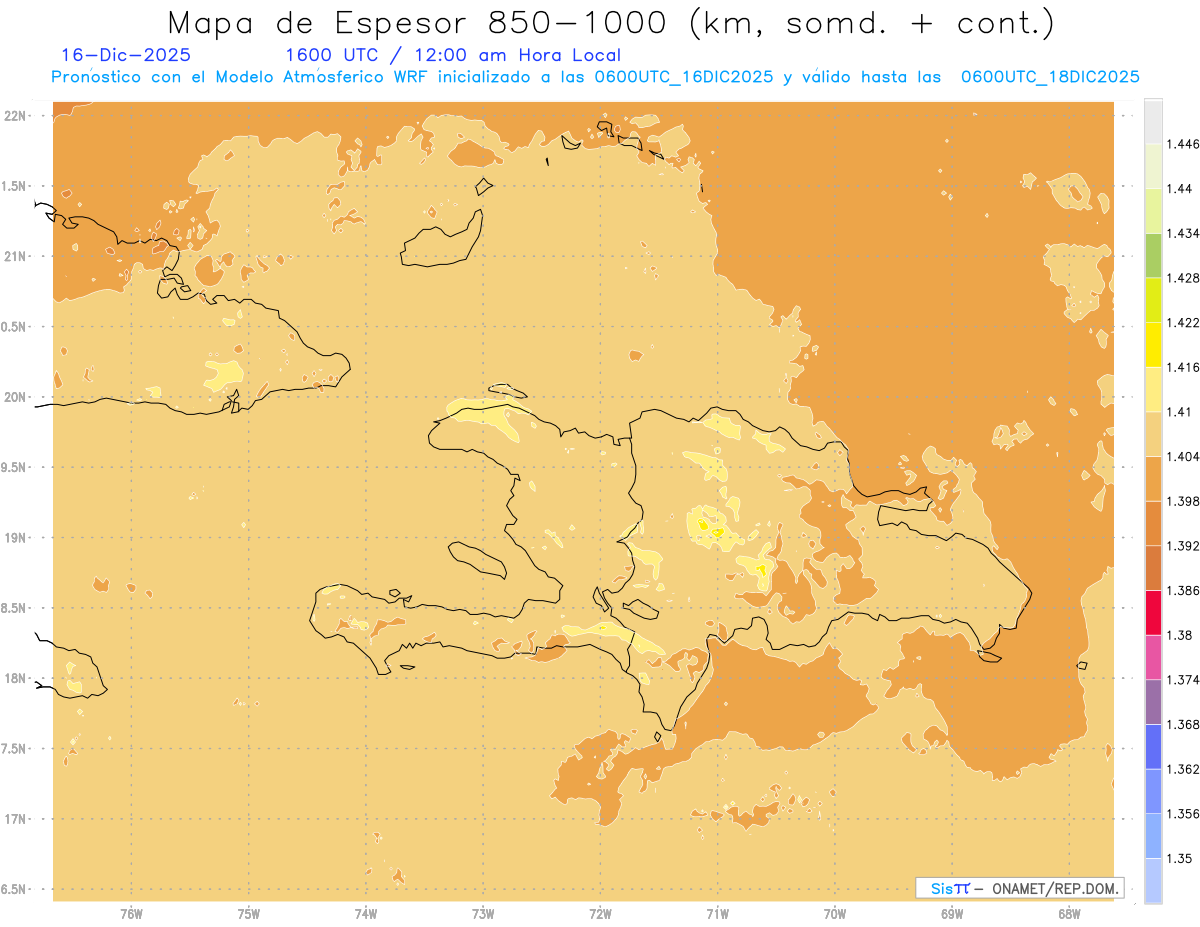Pick the purple swatch between 1.368 and 1.374
Viewport: 1200px width, 927px height.
click(1153, 702)
